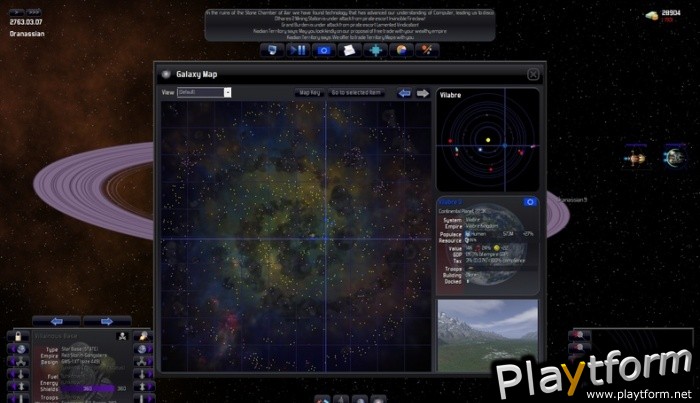Cycle to next colony planet icon
The width and height of the screenshot is (700, 403).
pyautogui.click(x=143, y=349)
